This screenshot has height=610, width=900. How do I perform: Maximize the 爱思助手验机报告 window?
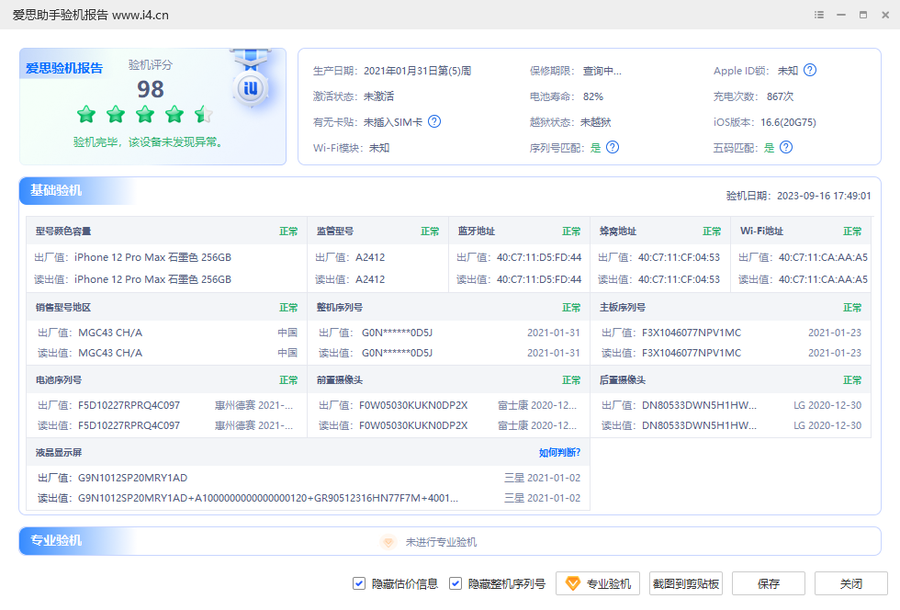[x=863, y=15]
